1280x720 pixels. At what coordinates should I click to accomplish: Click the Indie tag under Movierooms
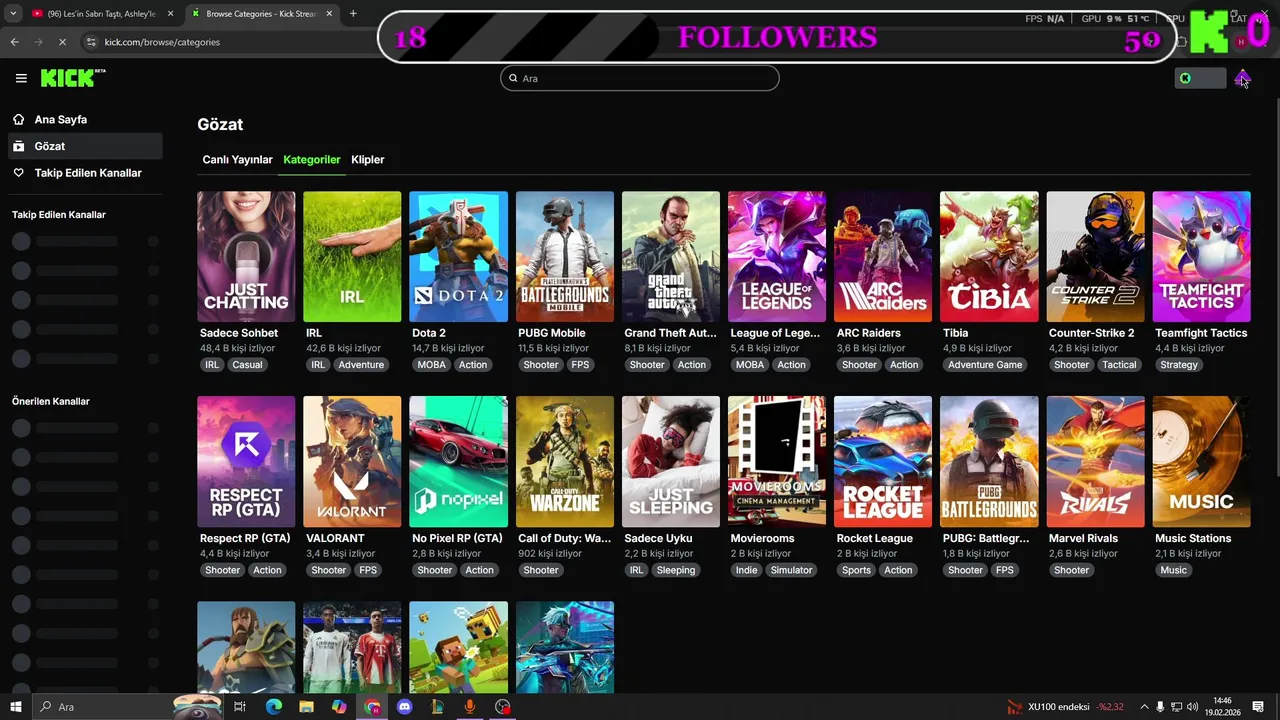tap(746, 570)
